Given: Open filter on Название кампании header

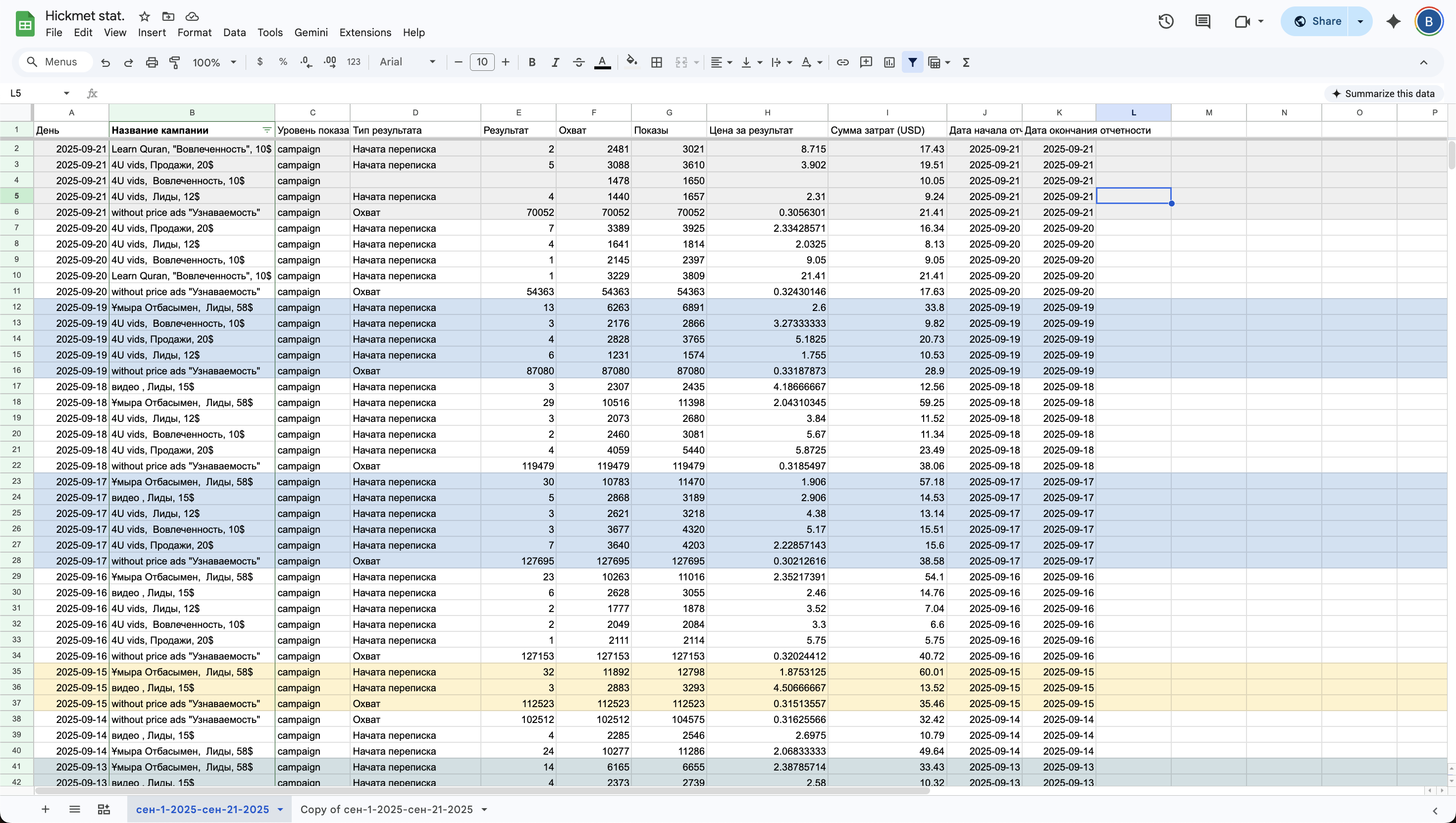Looking at the screenshot, I should (267, 130).
